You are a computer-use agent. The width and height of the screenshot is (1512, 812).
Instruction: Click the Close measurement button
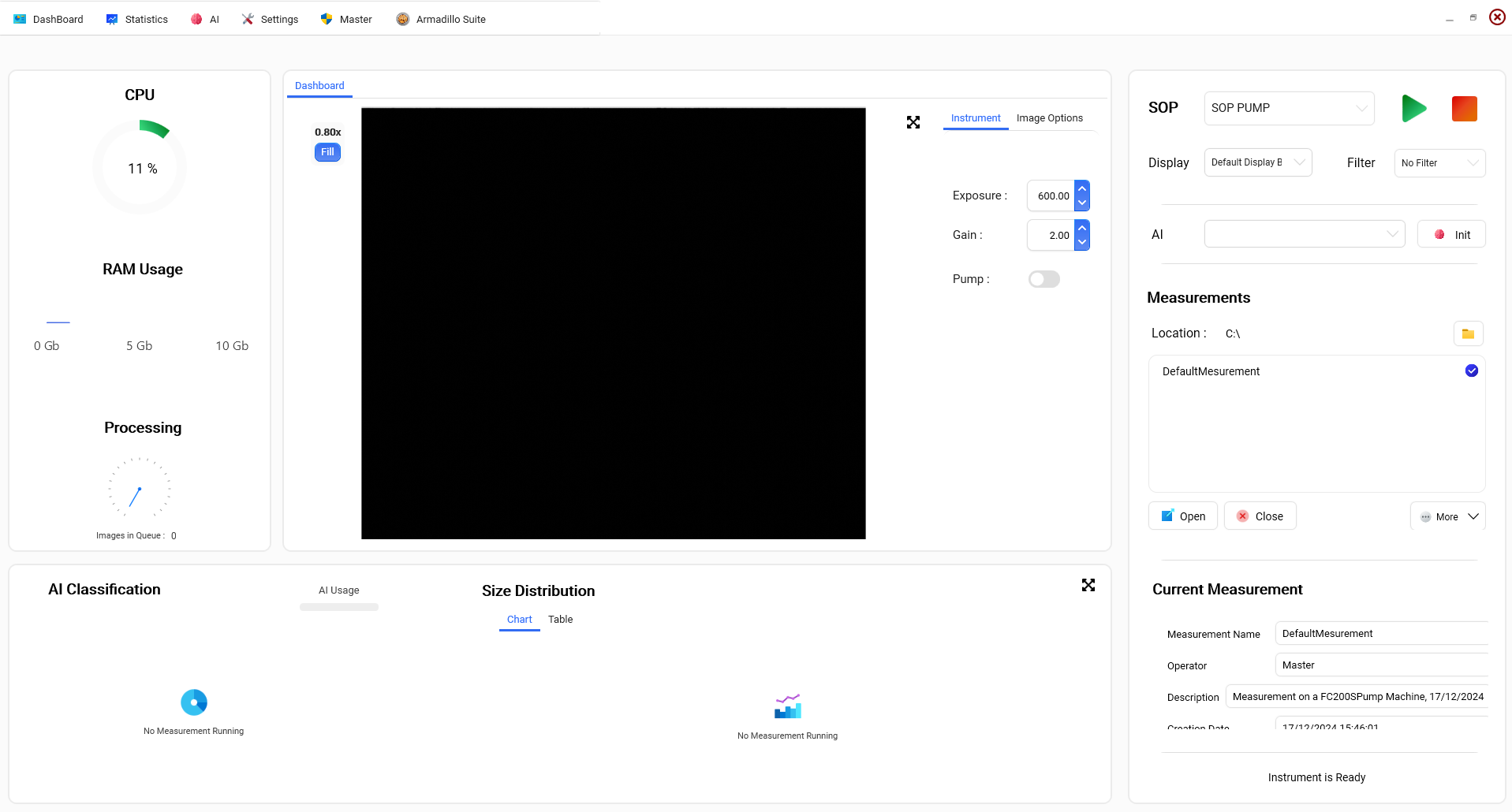pyautogui.click(x=1260, y=516)
